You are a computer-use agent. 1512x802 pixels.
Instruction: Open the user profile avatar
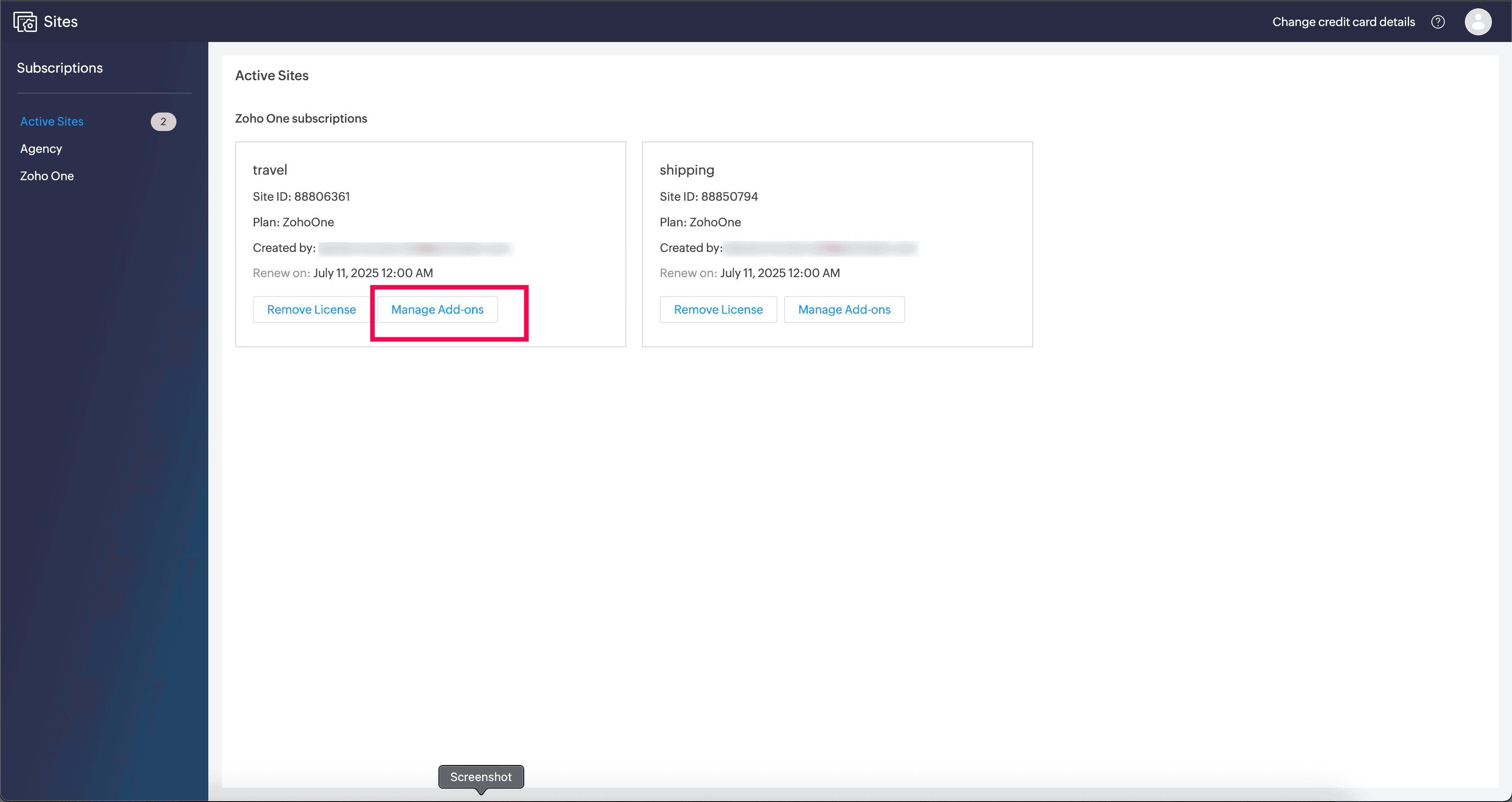click(1478, 22)
